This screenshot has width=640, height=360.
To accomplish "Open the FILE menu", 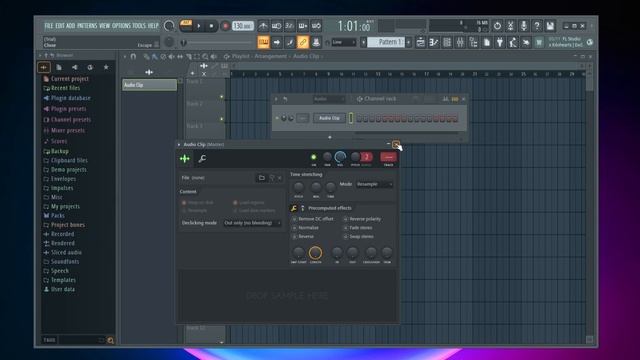I will (x=48, y=26).
